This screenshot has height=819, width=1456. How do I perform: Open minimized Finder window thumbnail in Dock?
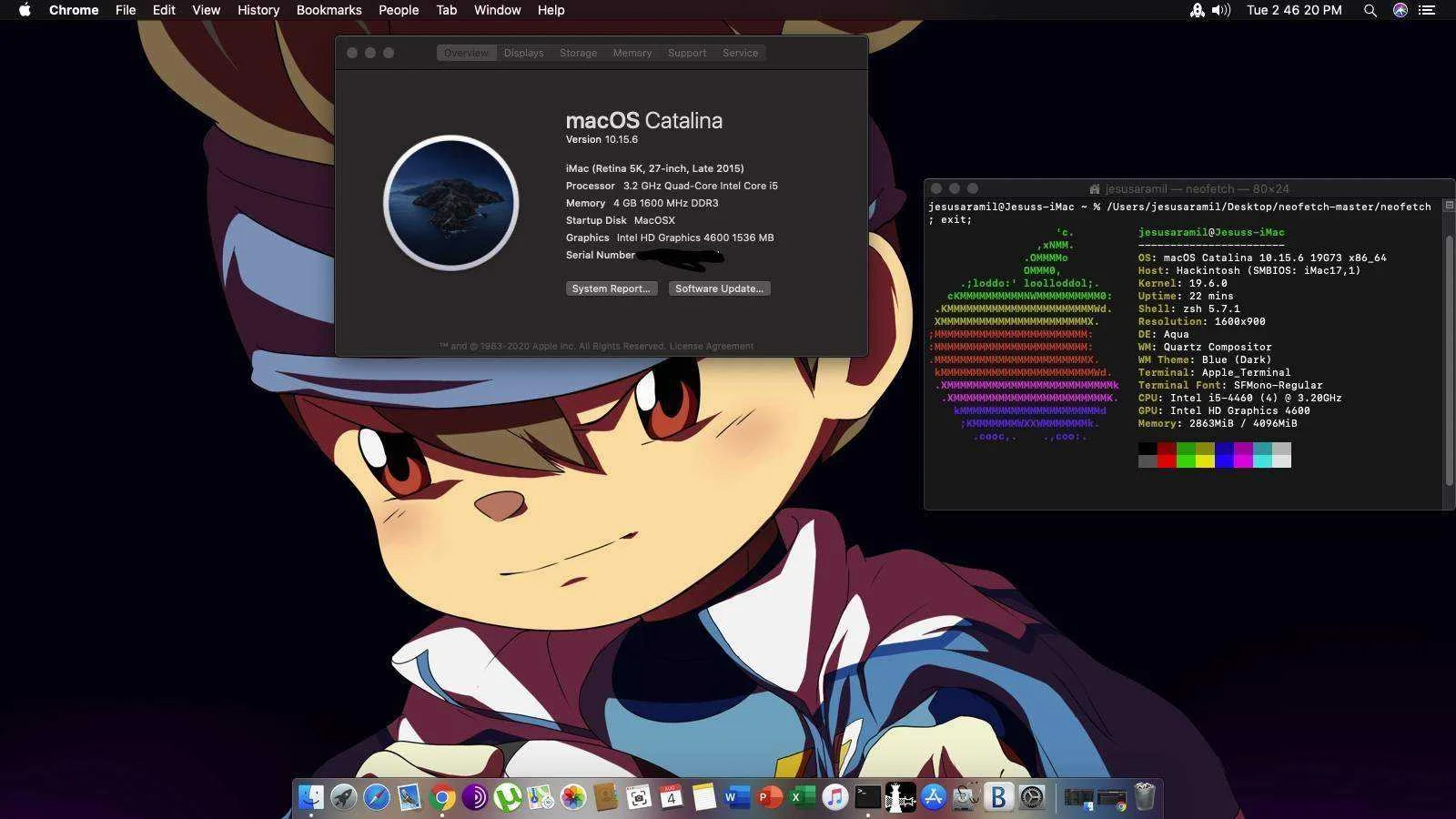pyautogui.click(x=1078, y=799)
